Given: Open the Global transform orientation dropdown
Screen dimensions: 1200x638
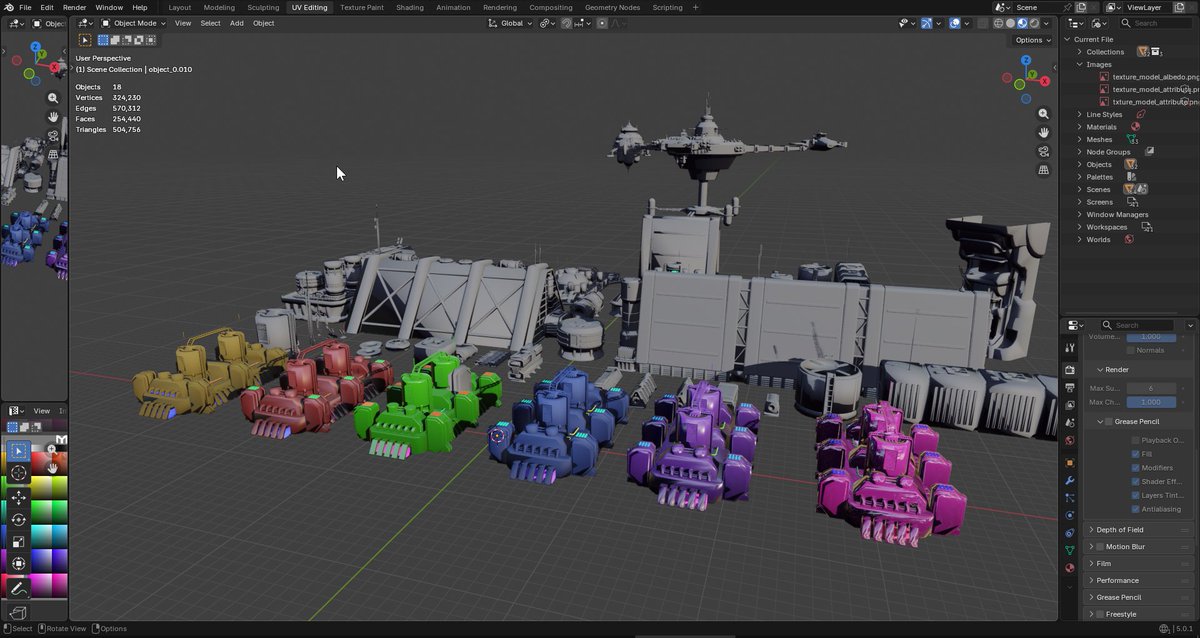Looking at the screenshot, I should pos(511,23).
